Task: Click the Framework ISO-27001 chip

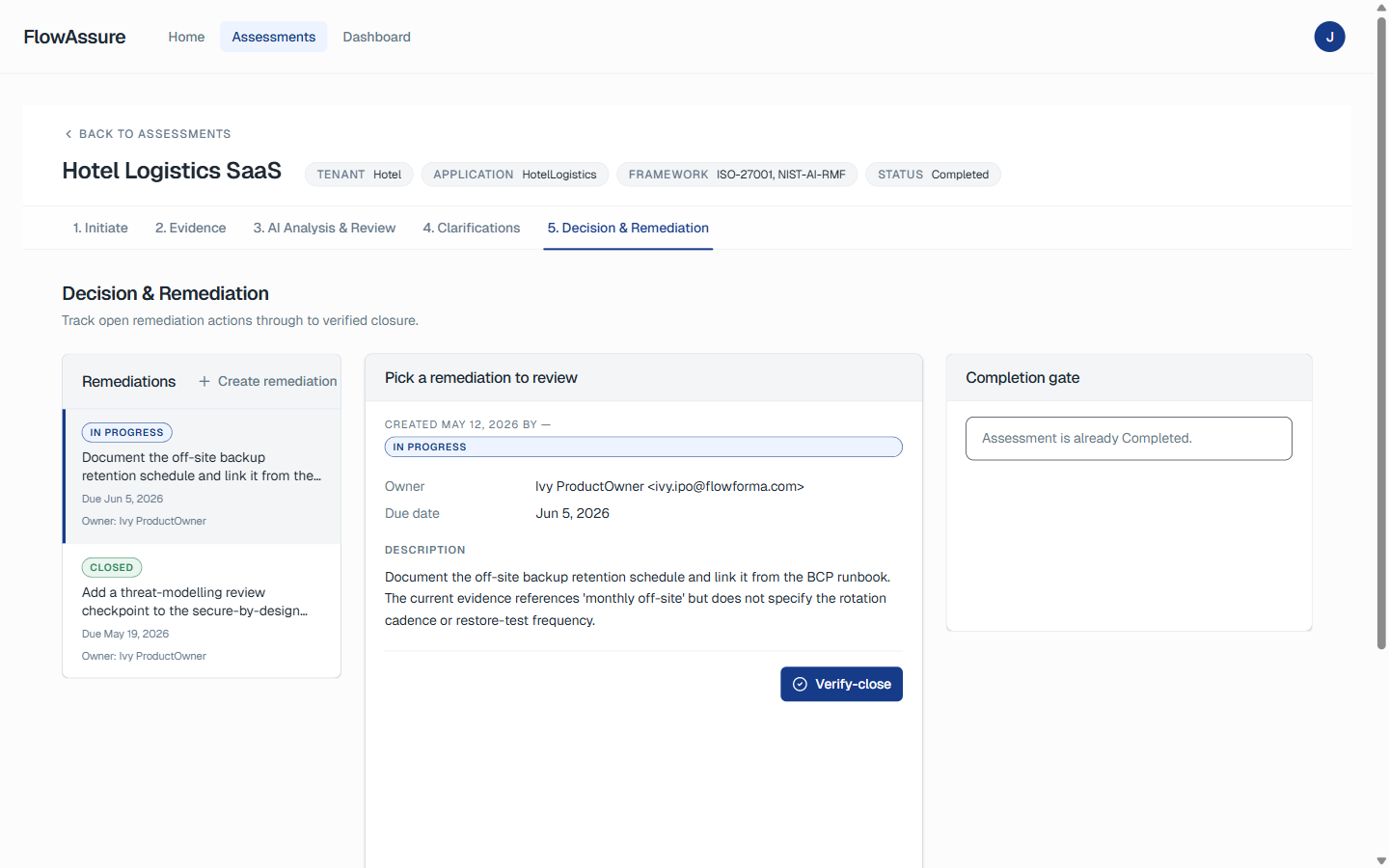Action: (737, 175)
